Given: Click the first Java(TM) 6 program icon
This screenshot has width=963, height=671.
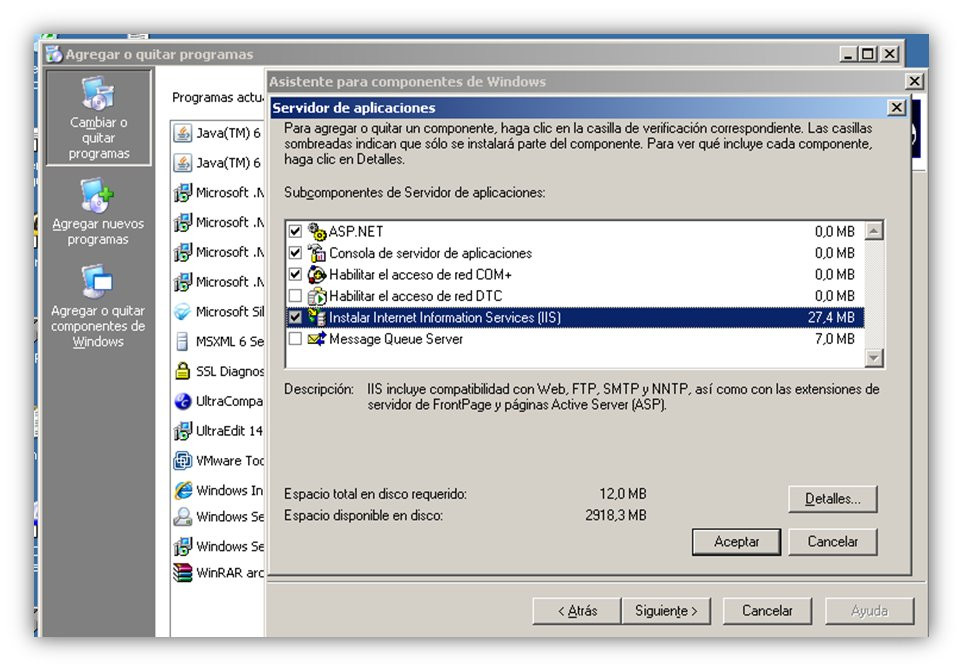Looking at the screenshot, I should [x=182, y=133].
